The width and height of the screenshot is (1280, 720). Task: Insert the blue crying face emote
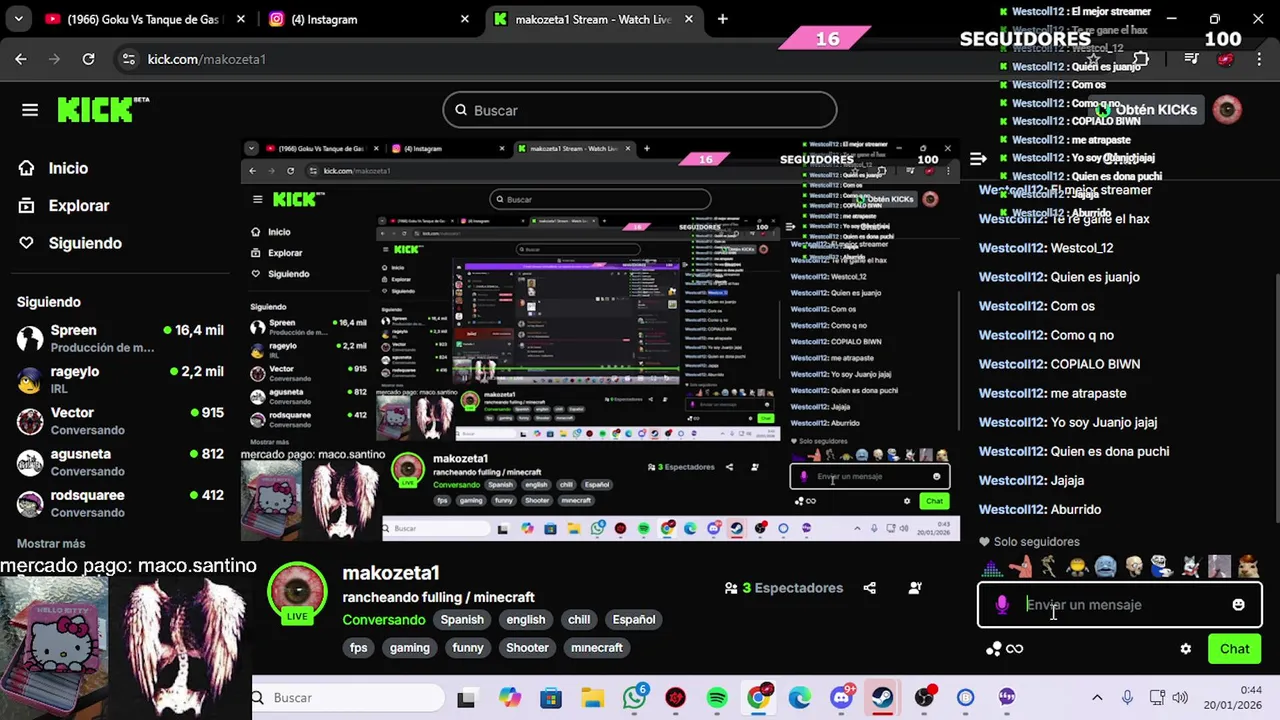[1105, 568]
